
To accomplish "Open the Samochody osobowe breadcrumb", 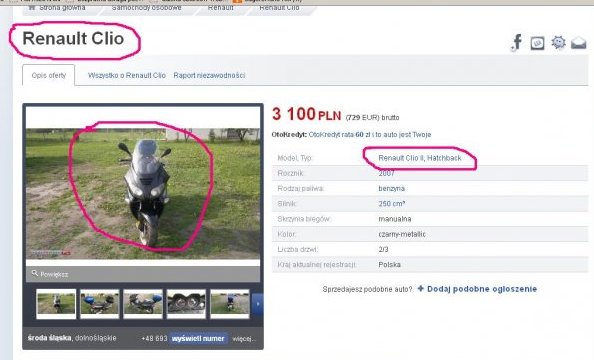I will 147,8.
